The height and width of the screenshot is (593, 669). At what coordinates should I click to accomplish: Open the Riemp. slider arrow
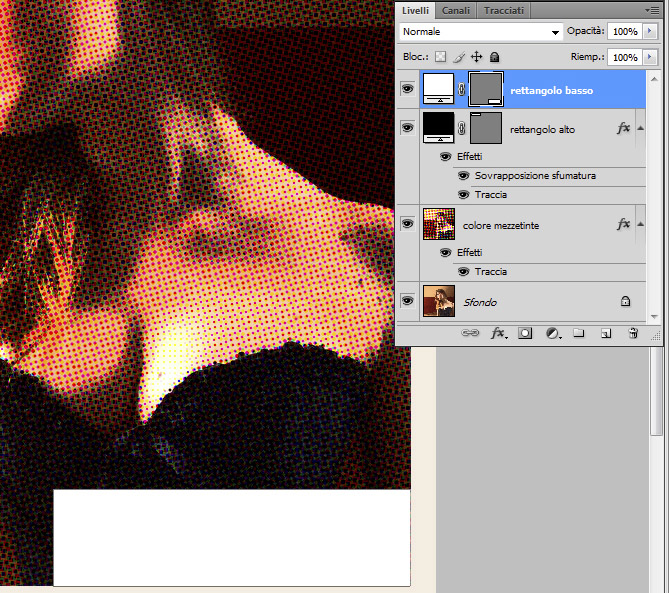650,57
